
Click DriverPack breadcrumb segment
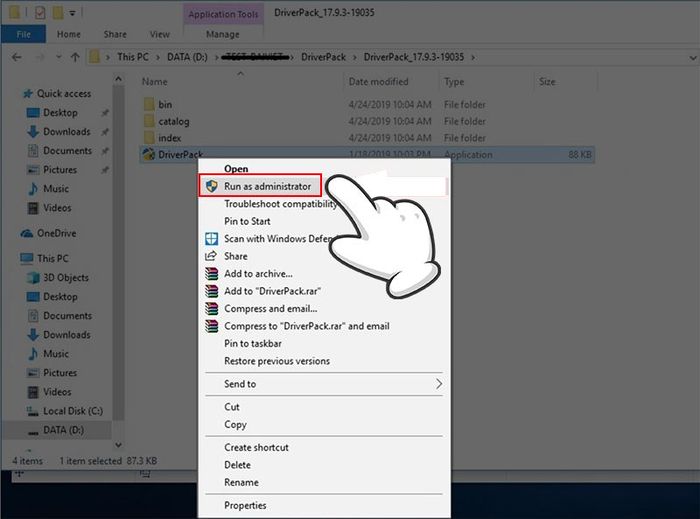323,57
